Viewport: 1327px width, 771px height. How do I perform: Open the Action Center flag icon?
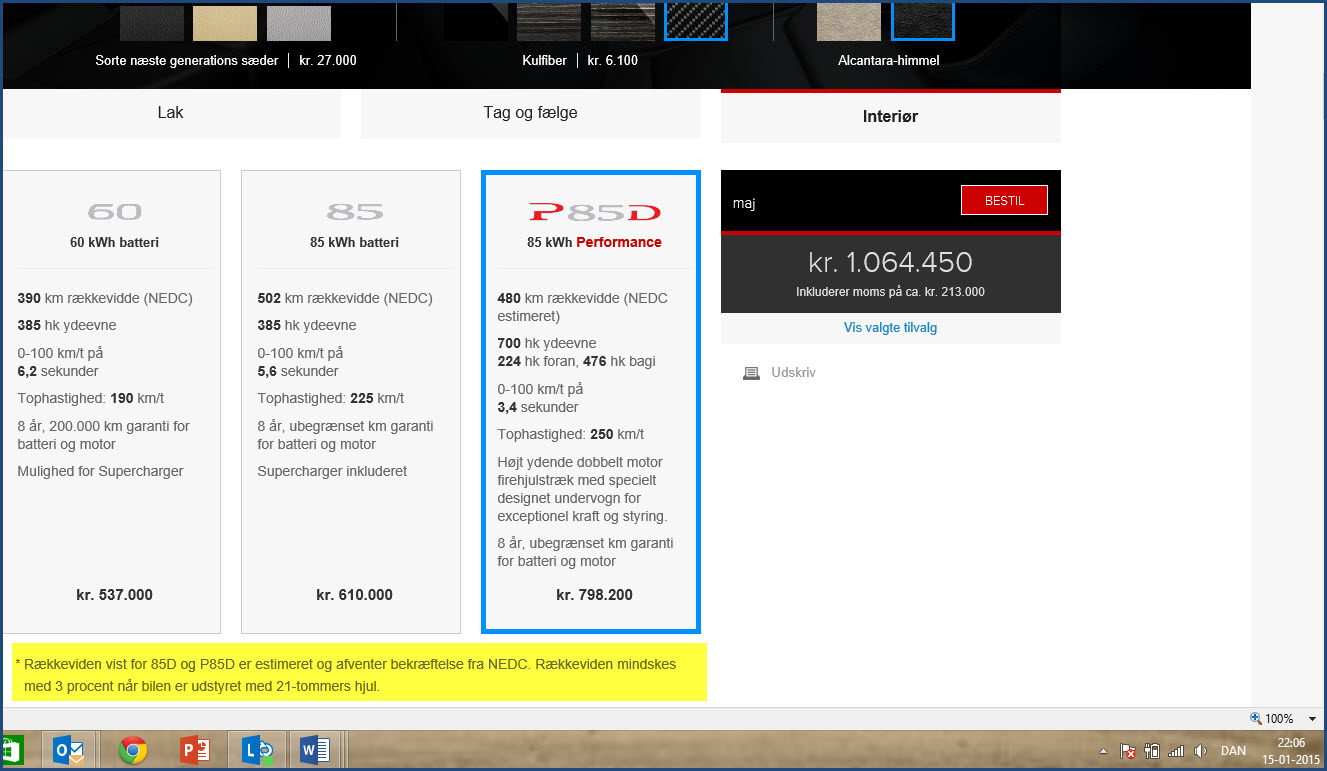(1128, 751)
